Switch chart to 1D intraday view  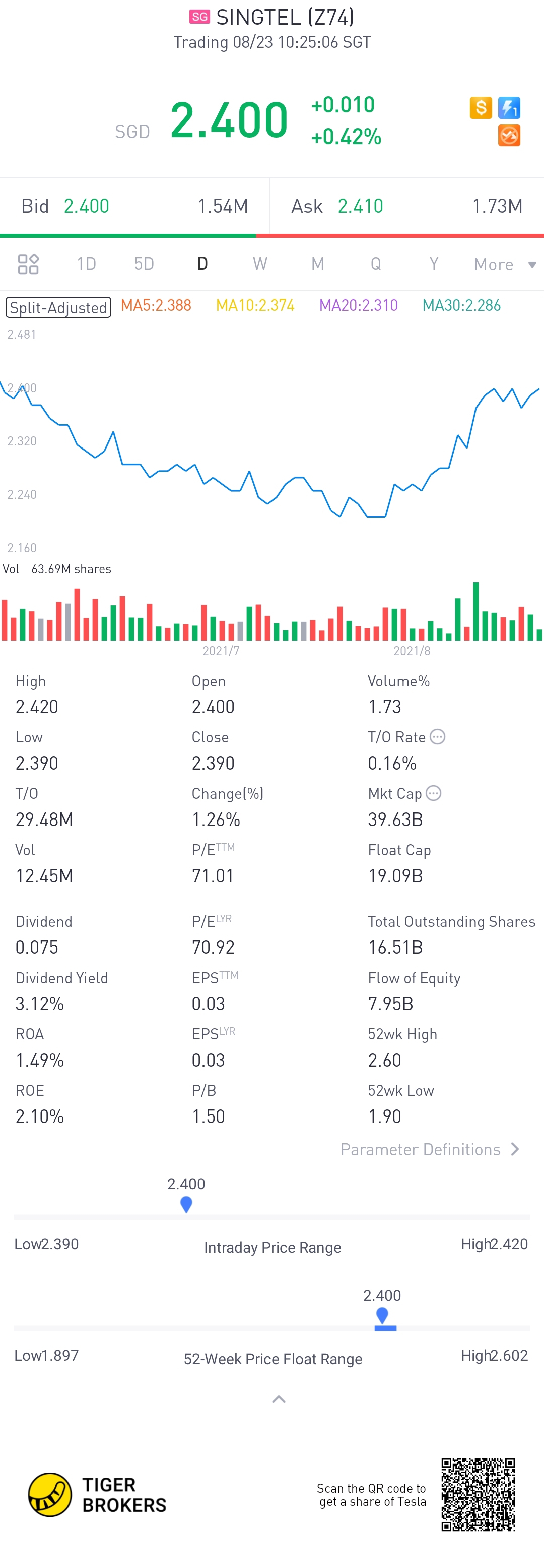(x=87, y=264)
